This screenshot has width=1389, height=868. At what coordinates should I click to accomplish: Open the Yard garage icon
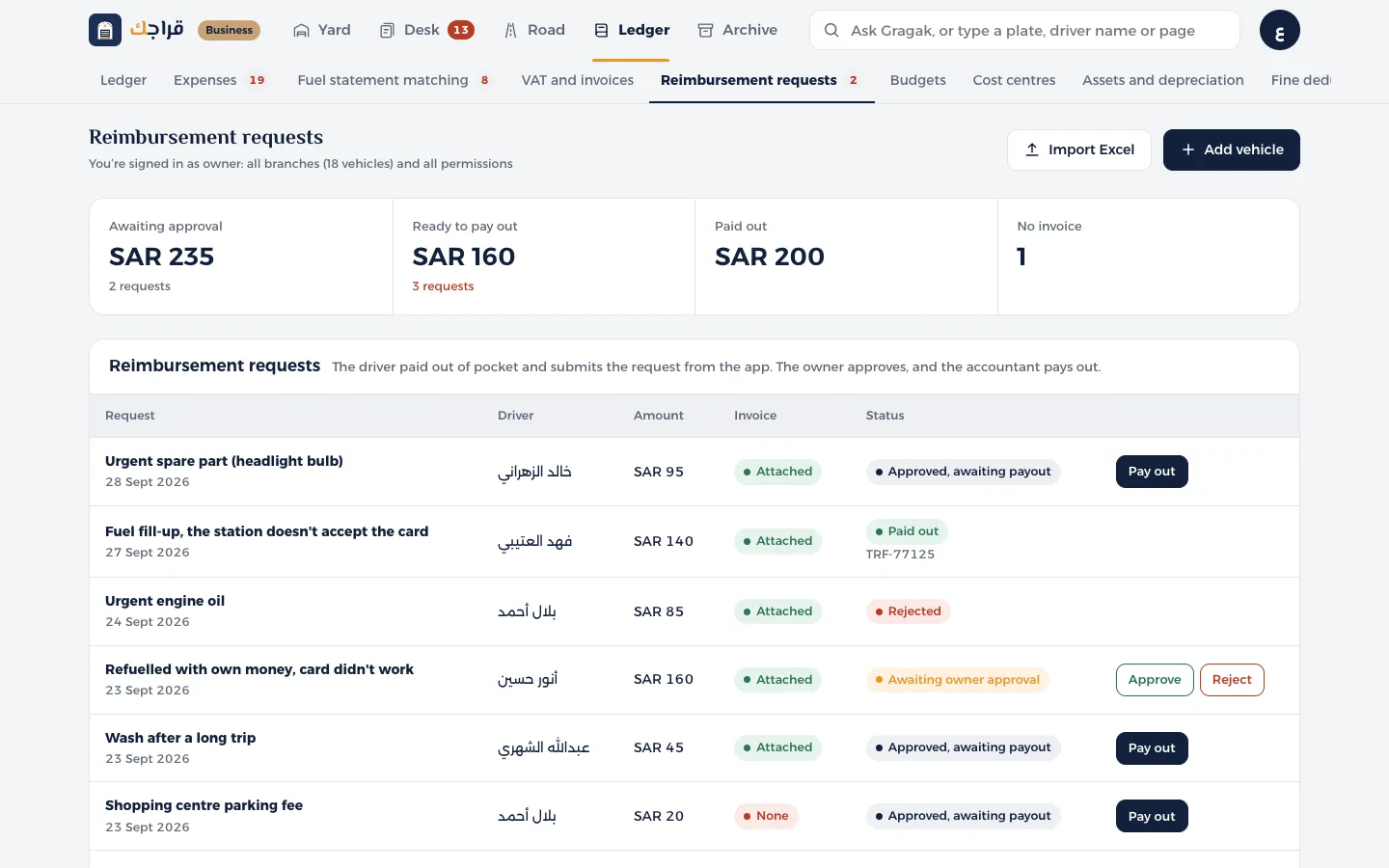(x=302, y=31)
